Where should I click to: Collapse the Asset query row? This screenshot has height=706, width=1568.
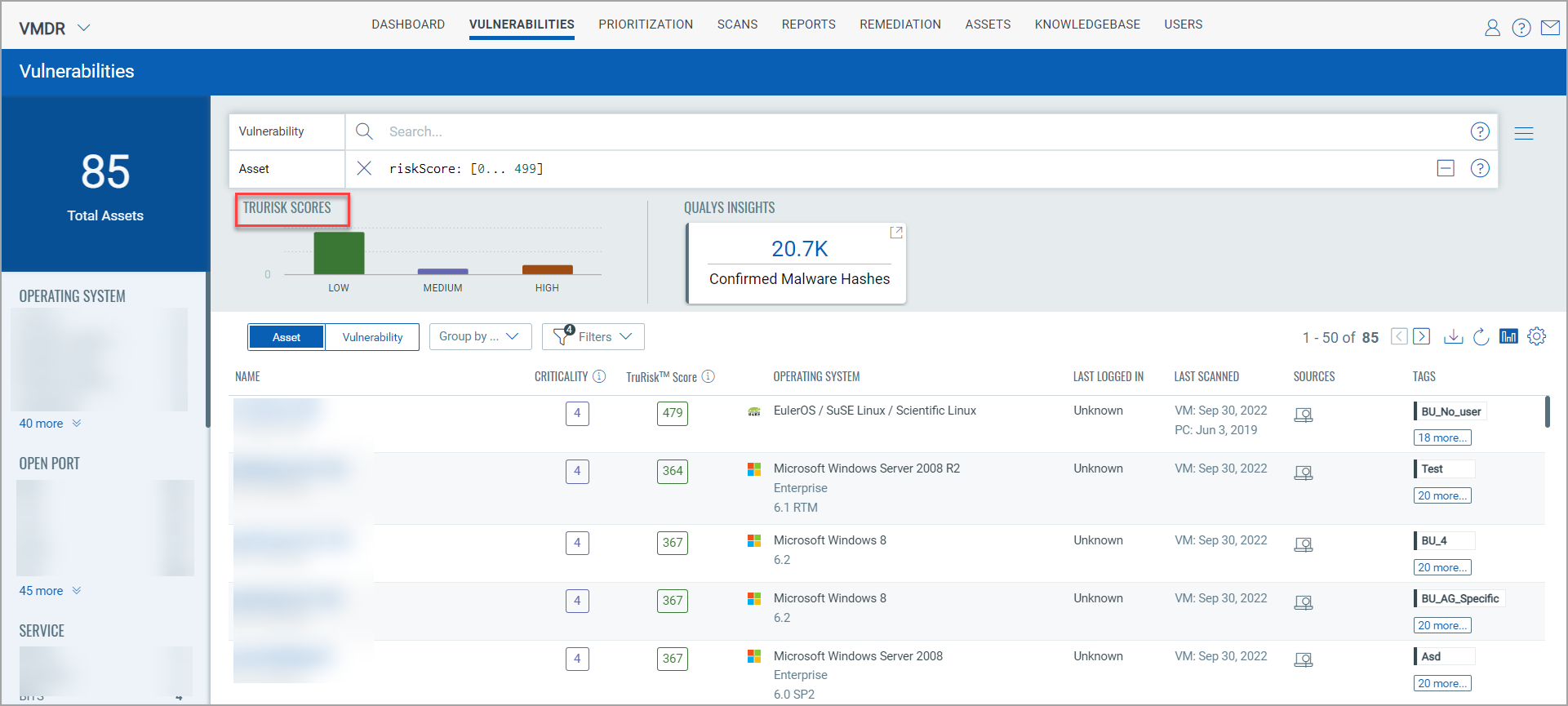click(x=1446, y=168)
